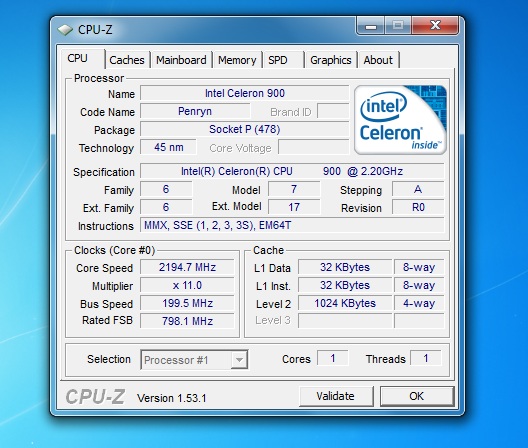Click the processor Name field
The image size is (528, 448).
[x=245, y=93]
